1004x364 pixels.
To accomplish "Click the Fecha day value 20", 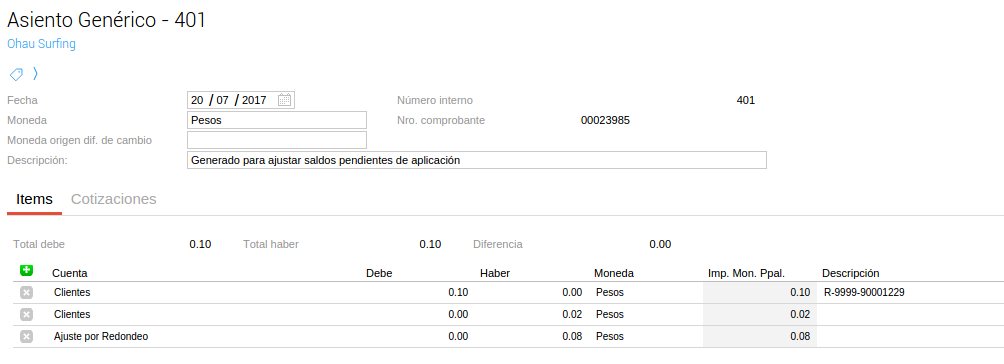I will (197, 100).
